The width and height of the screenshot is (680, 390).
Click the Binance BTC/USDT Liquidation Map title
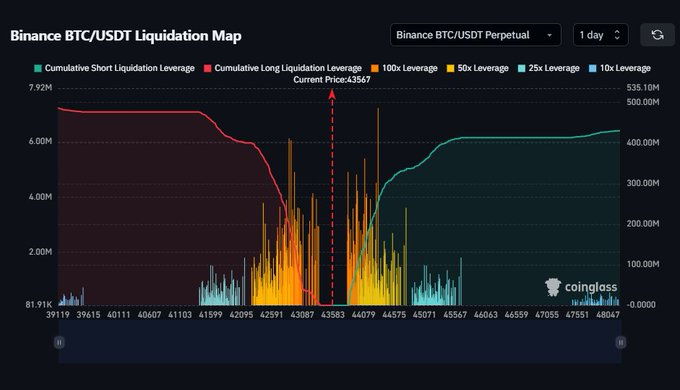point(126,36)
